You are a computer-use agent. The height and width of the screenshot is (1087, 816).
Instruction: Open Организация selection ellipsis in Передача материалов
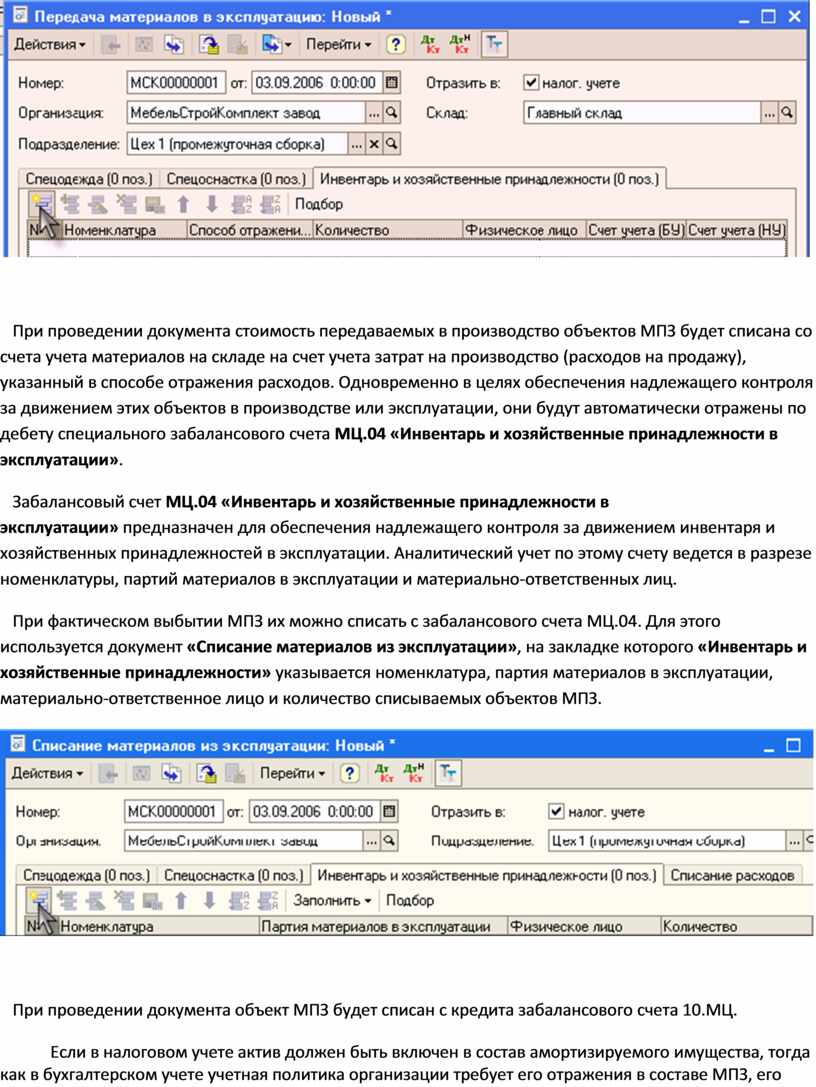click(x=374, y=113)
